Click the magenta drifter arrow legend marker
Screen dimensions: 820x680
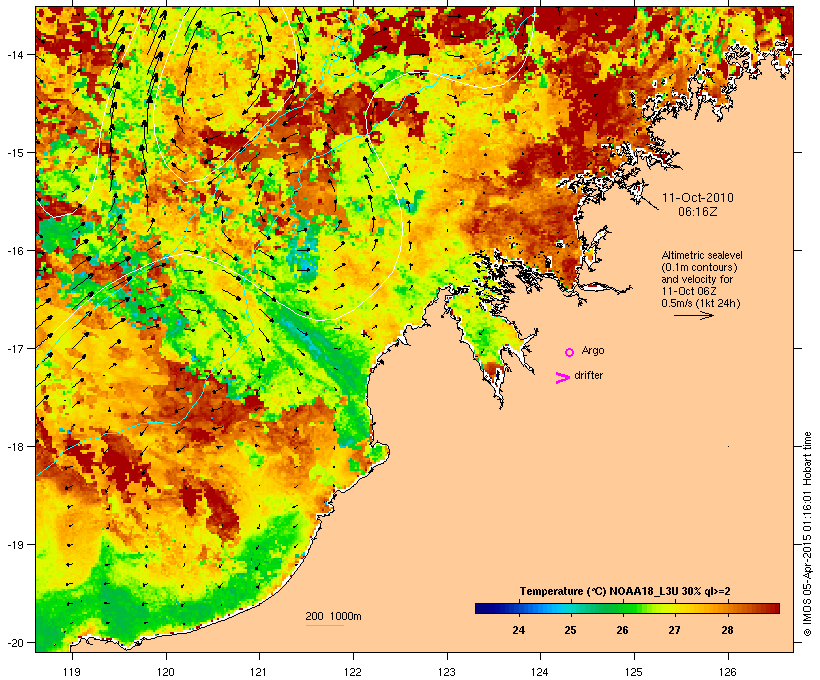click(562, 378)
